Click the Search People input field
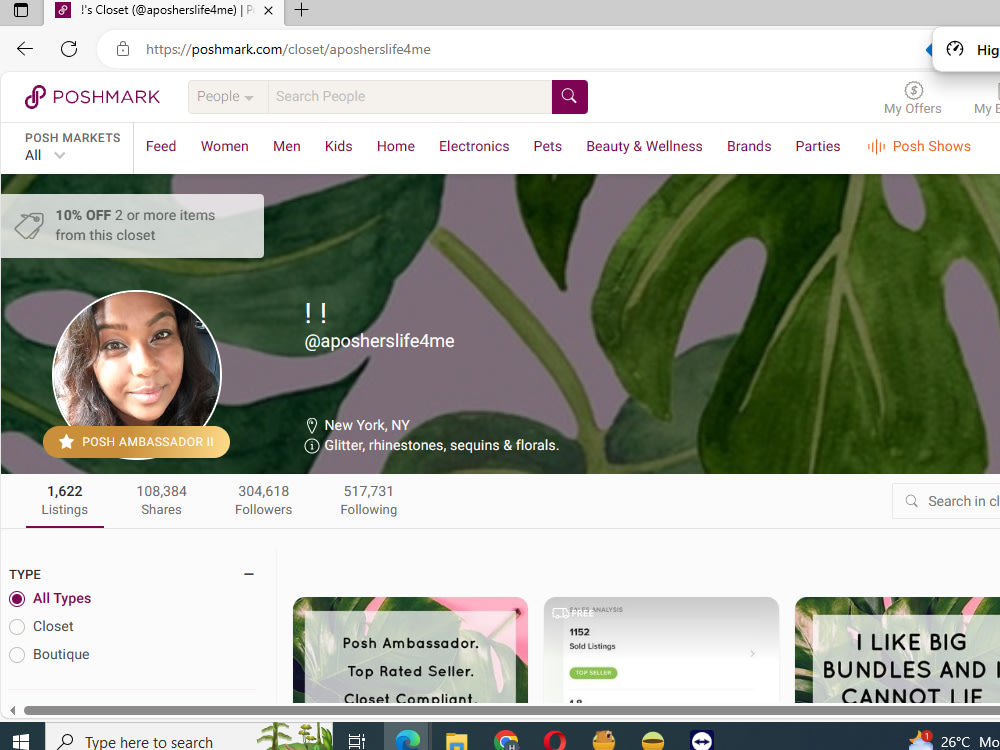 [410, 97]
